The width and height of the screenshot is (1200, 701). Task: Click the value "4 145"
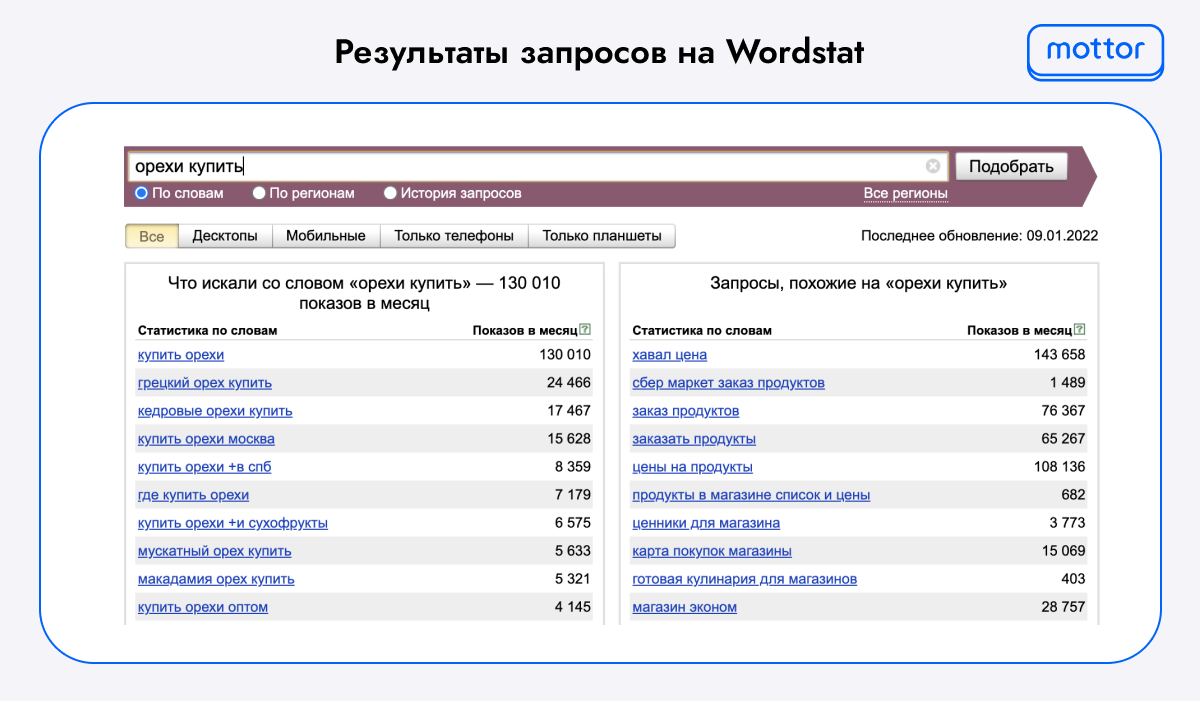coord(573,607)
